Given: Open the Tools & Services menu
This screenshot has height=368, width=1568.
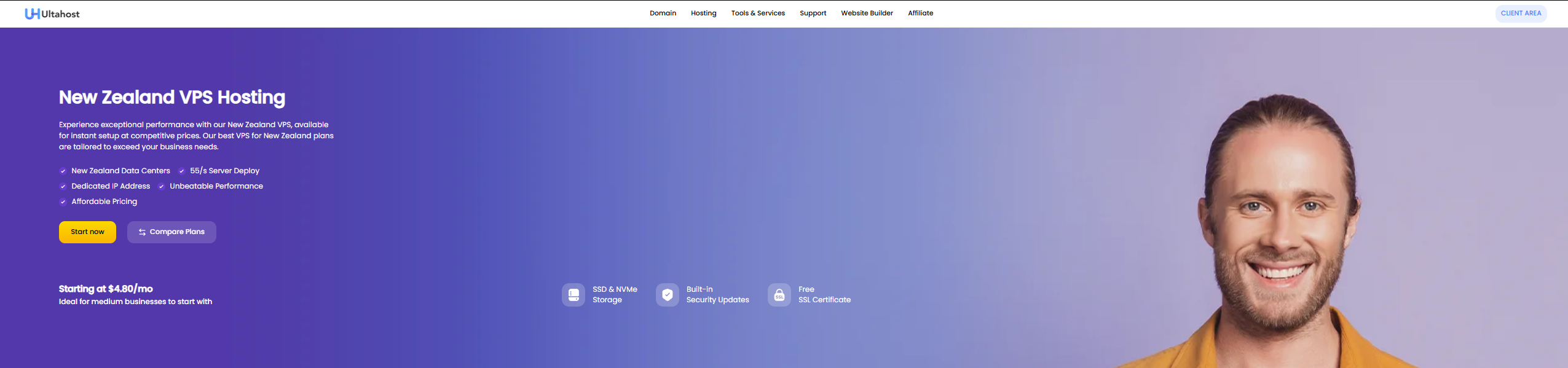Looking at the screenshot, I should click(x=758, y=13).
